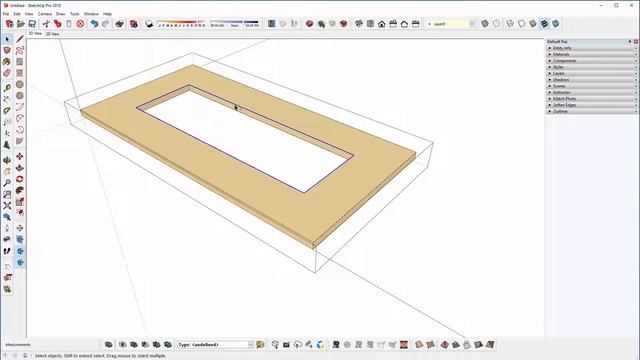Switch to Wireframe face style

pyautogui.click(x=510, y=24)
